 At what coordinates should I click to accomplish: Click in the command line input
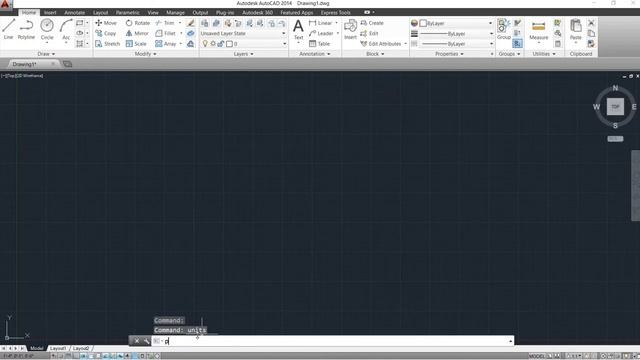point(333,341)
